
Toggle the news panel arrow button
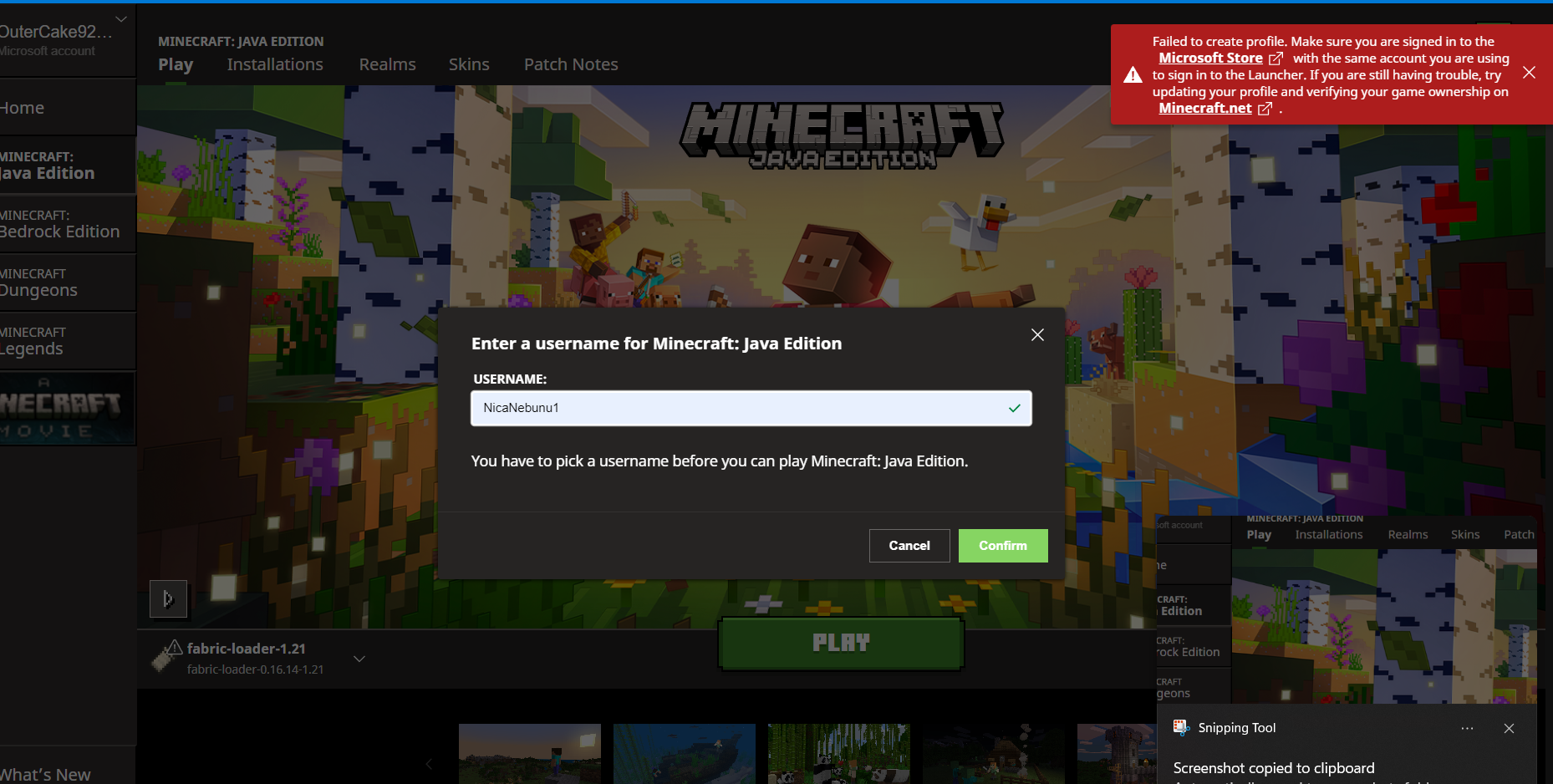[168, 598]
